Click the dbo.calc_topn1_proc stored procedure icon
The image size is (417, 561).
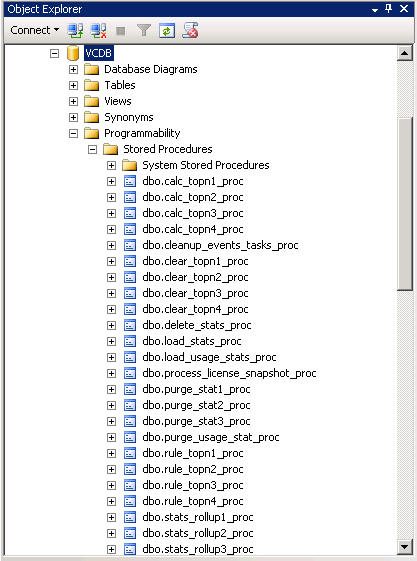click(130, 181)
